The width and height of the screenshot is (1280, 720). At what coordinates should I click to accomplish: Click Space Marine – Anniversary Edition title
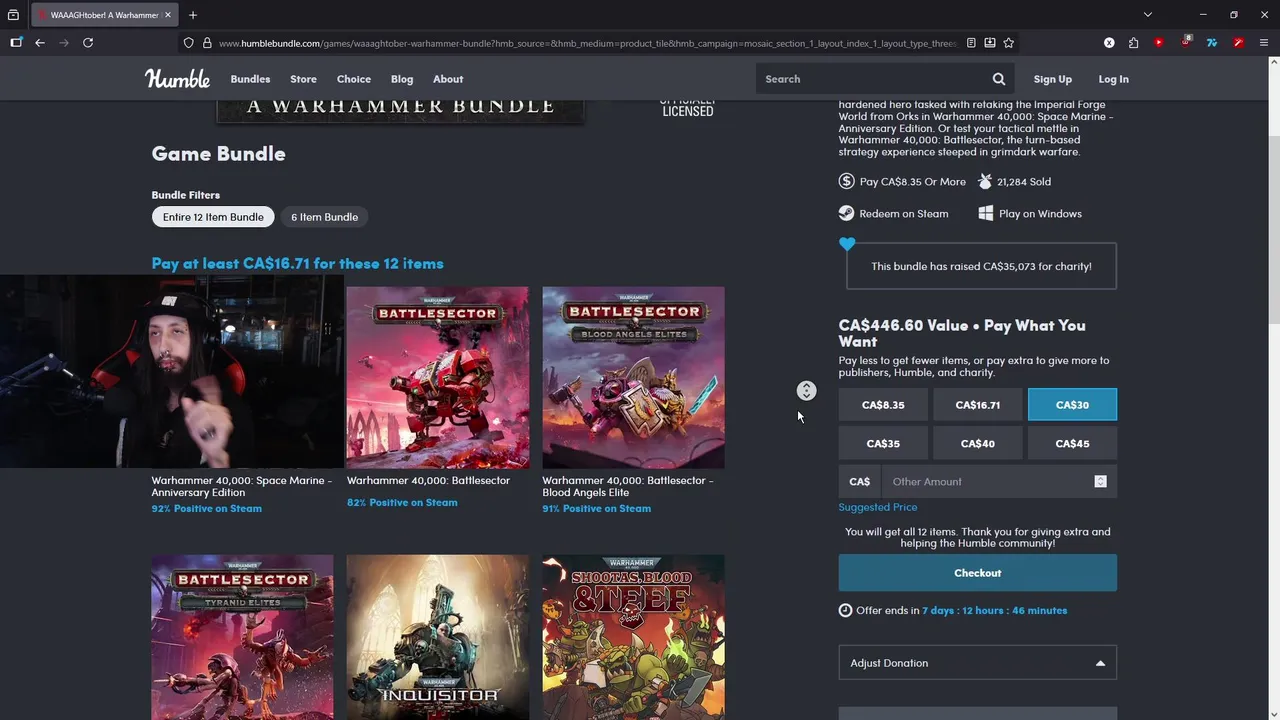click(242, 486)
